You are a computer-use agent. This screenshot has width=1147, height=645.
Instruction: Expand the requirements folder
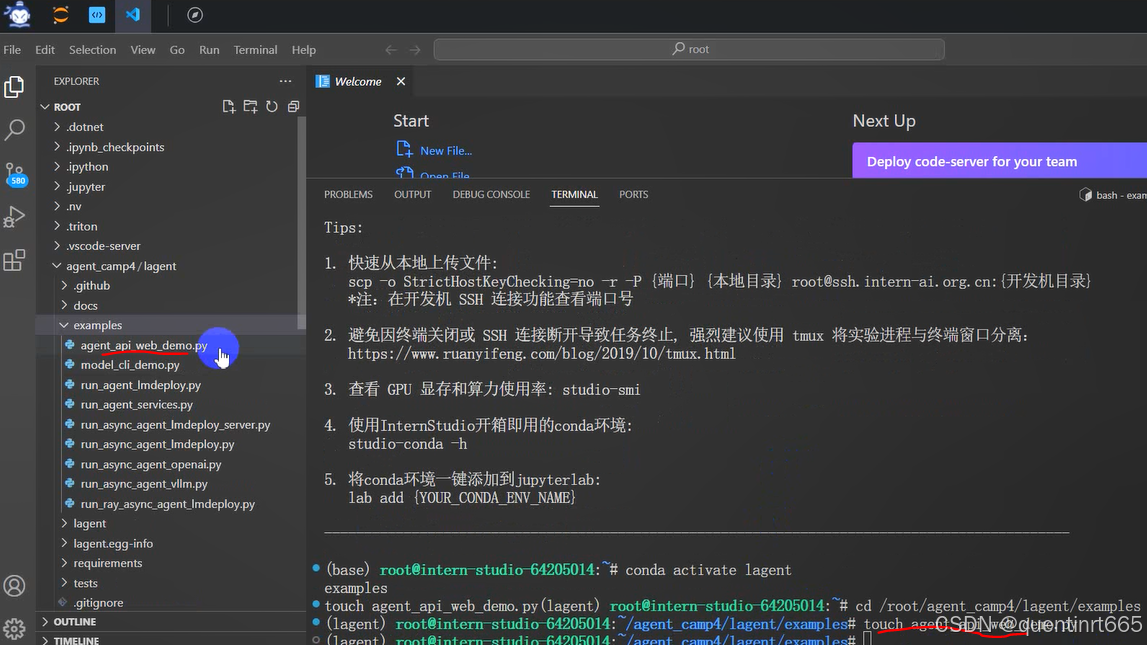(64, 562)
